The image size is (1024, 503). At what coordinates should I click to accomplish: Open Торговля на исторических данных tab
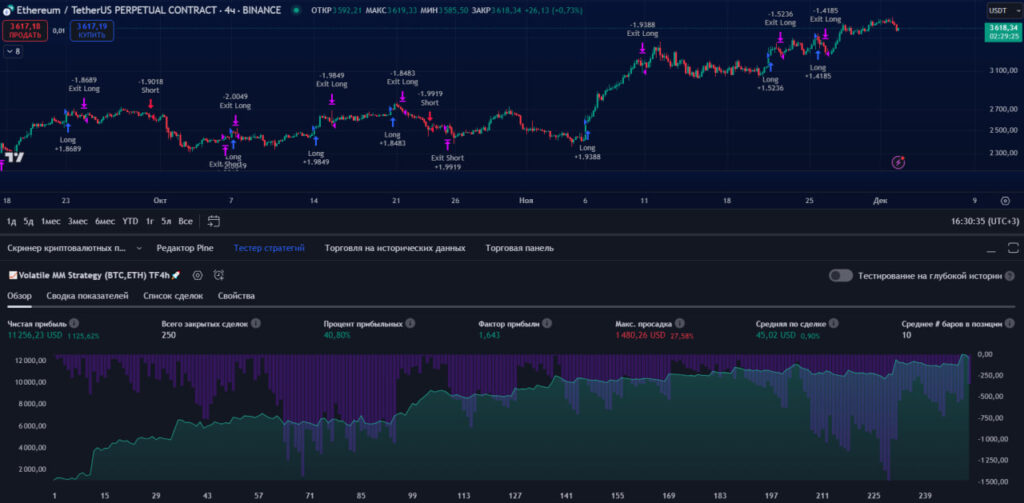[x=394, y=248]
